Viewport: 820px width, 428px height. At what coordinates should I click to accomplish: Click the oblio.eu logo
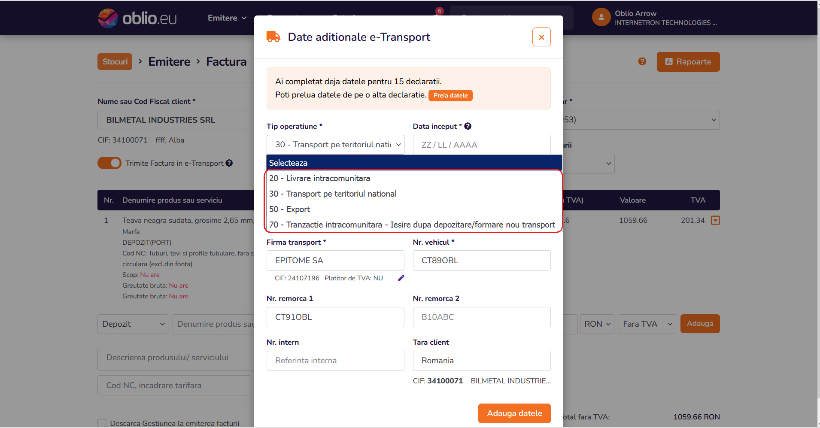point(138,18)
